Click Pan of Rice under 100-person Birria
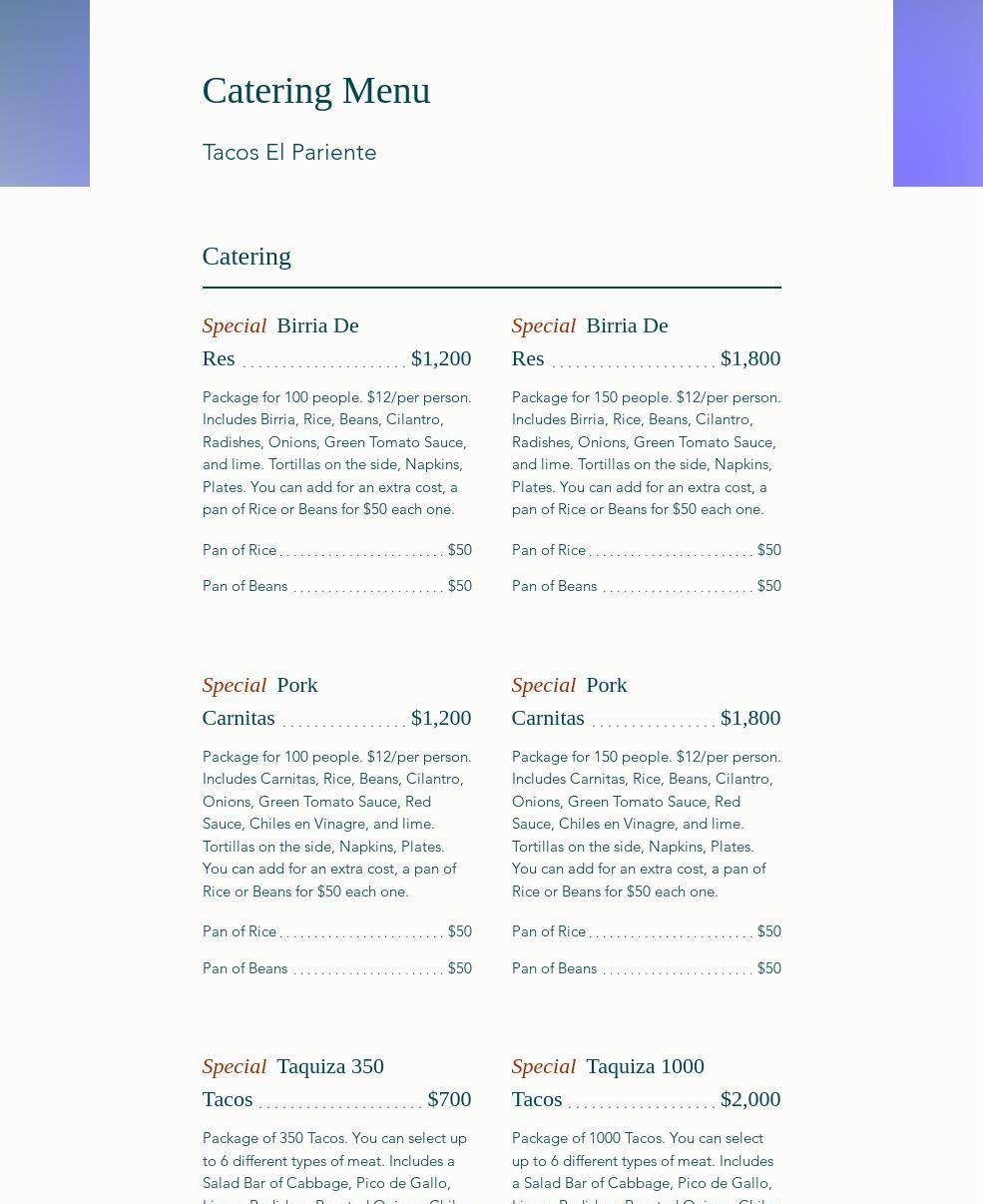The height and width of the screenshot is (1204, 983). [240, 550]
